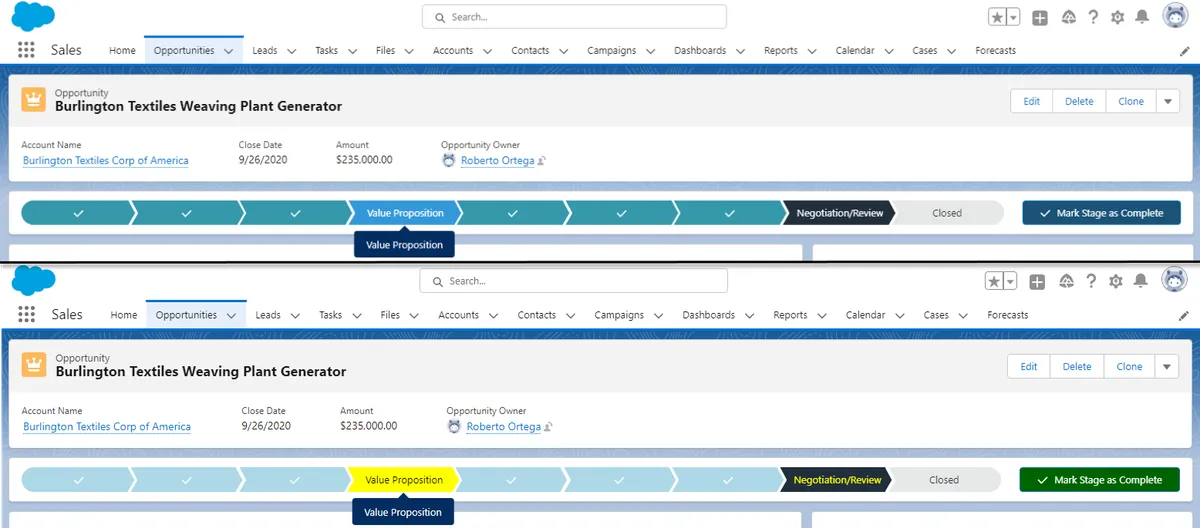Click Delete button in lower screenshot
This screenshot has width=1200, height=528.
(1077, 367)
